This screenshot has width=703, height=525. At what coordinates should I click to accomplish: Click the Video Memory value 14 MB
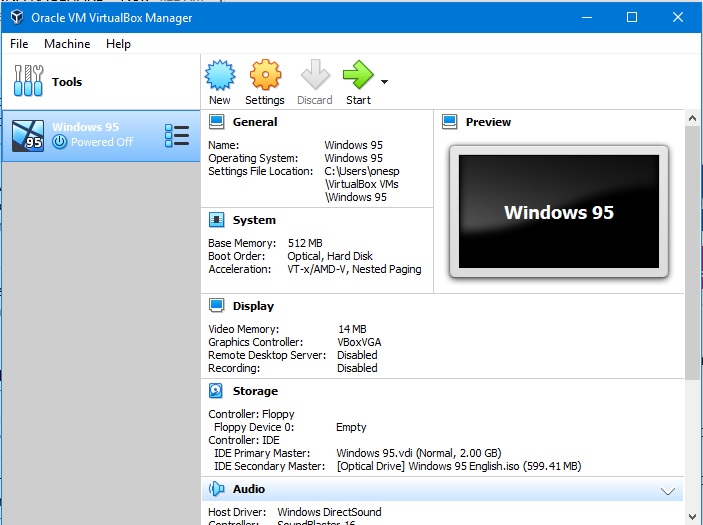352,329
